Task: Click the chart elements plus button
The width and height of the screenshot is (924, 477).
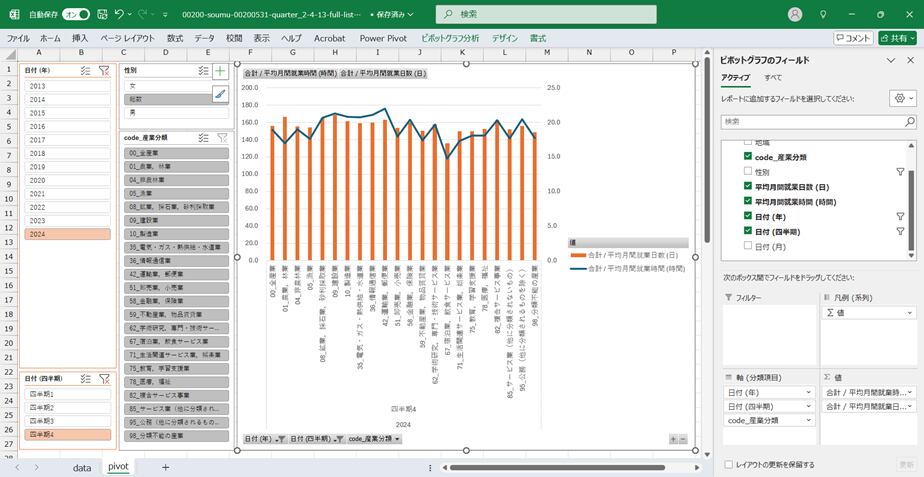Action: (x=221, y=72)
